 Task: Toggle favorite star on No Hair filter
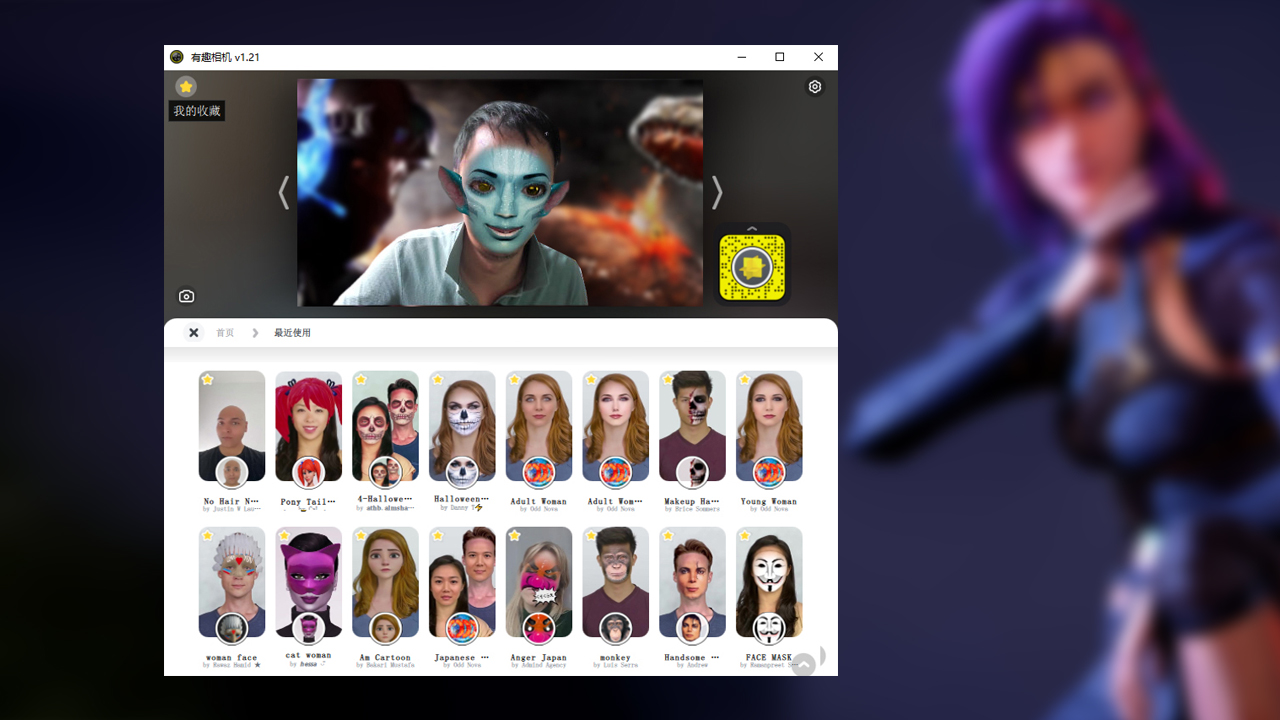pyautogui.click(x=208, y=380)
